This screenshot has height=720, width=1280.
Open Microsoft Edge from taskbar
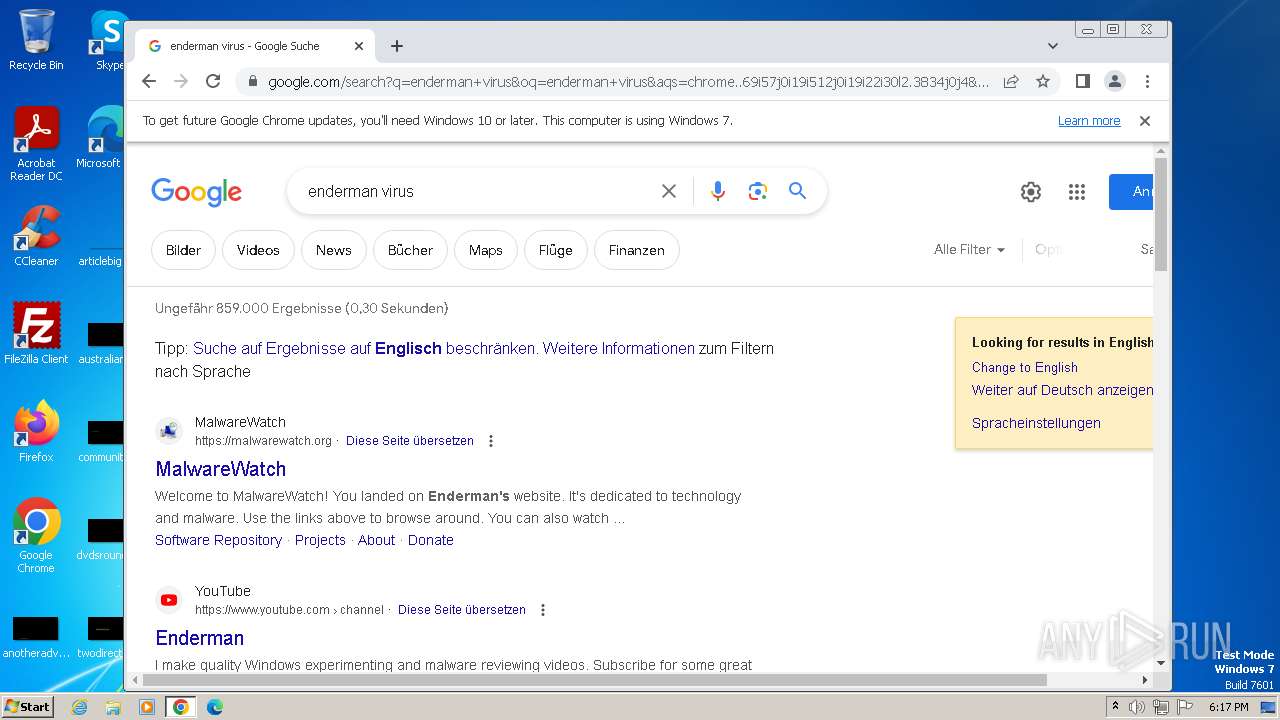pyautogui.click(x=214, y=707)
